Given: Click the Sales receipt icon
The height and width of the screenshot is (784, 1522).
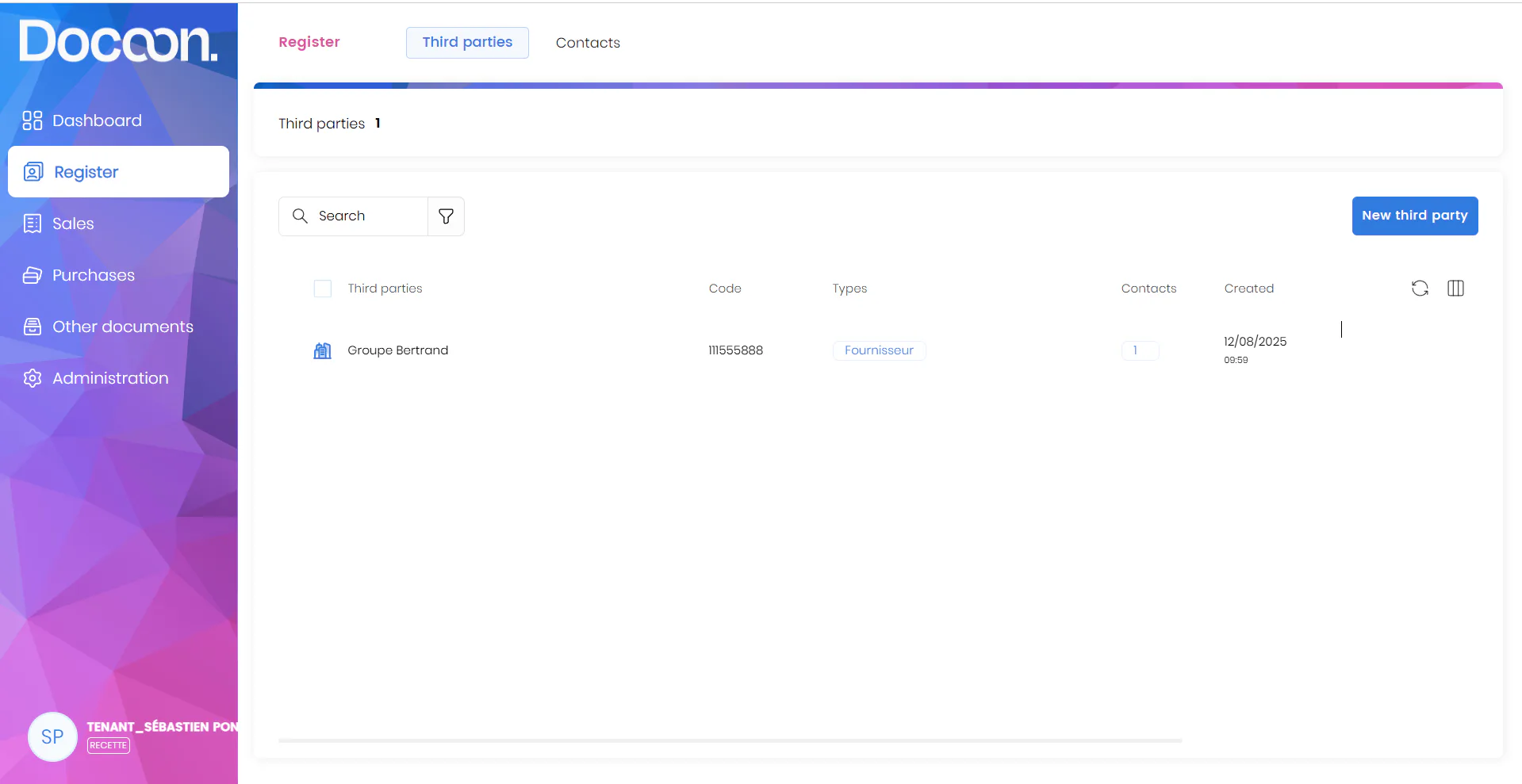Looking at the screenshot, I should [x=33, y=224].
